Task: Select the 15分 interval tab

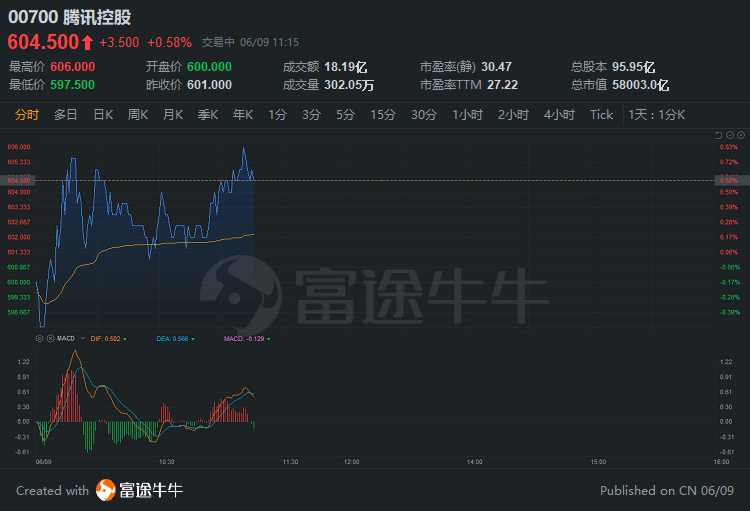Action: point(383,115)
